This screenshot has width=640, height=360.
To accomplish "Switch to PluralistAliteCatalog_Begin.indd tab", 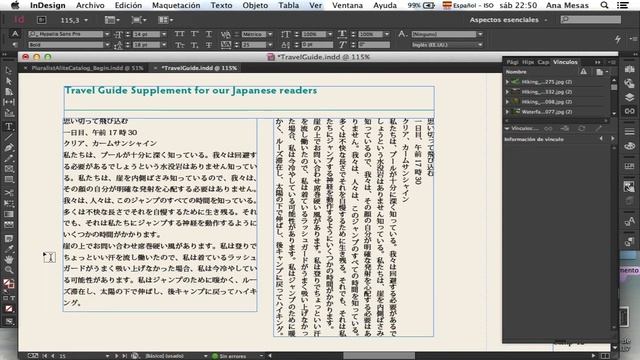I will tap(87, 68).
